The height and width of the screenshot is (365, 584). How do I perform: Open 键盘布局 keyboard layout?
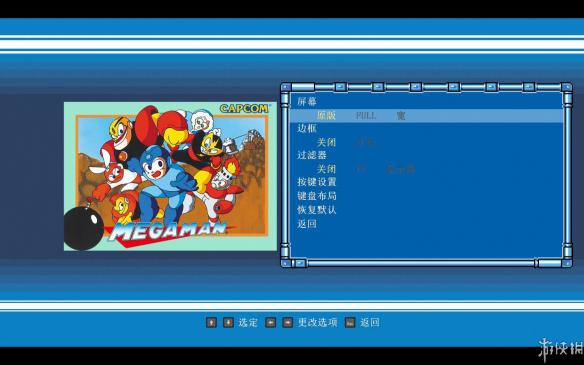[317, 196]
